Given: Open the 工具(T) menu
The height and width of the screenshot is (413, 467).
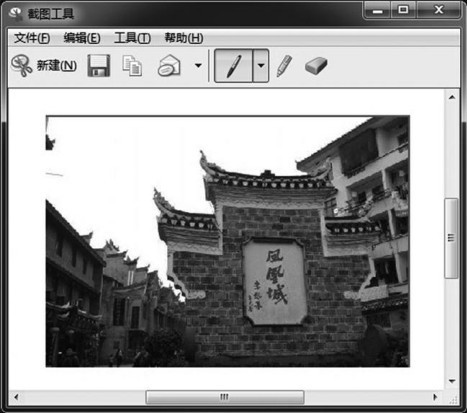Looking at the screenshot, I should 132,38.
